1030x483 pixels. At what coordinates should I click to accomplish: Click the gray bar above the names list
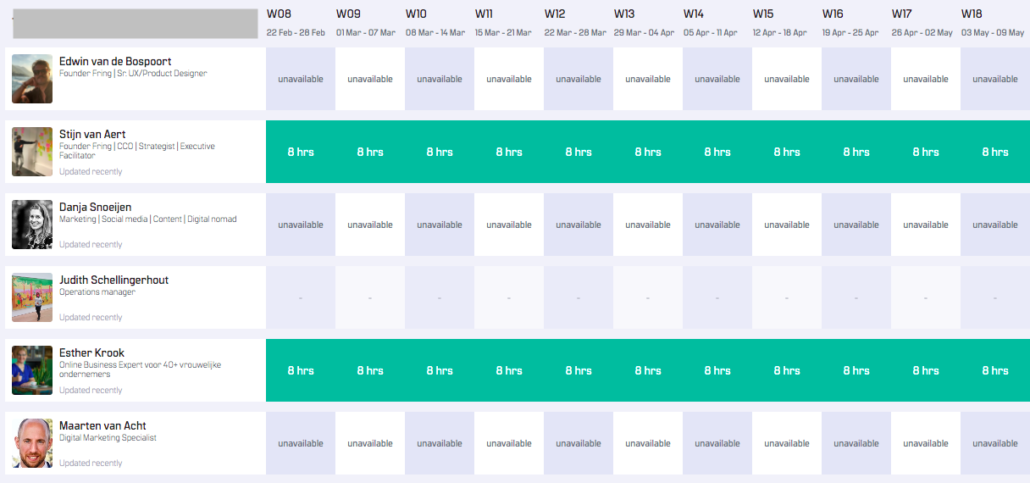[134, 23]
